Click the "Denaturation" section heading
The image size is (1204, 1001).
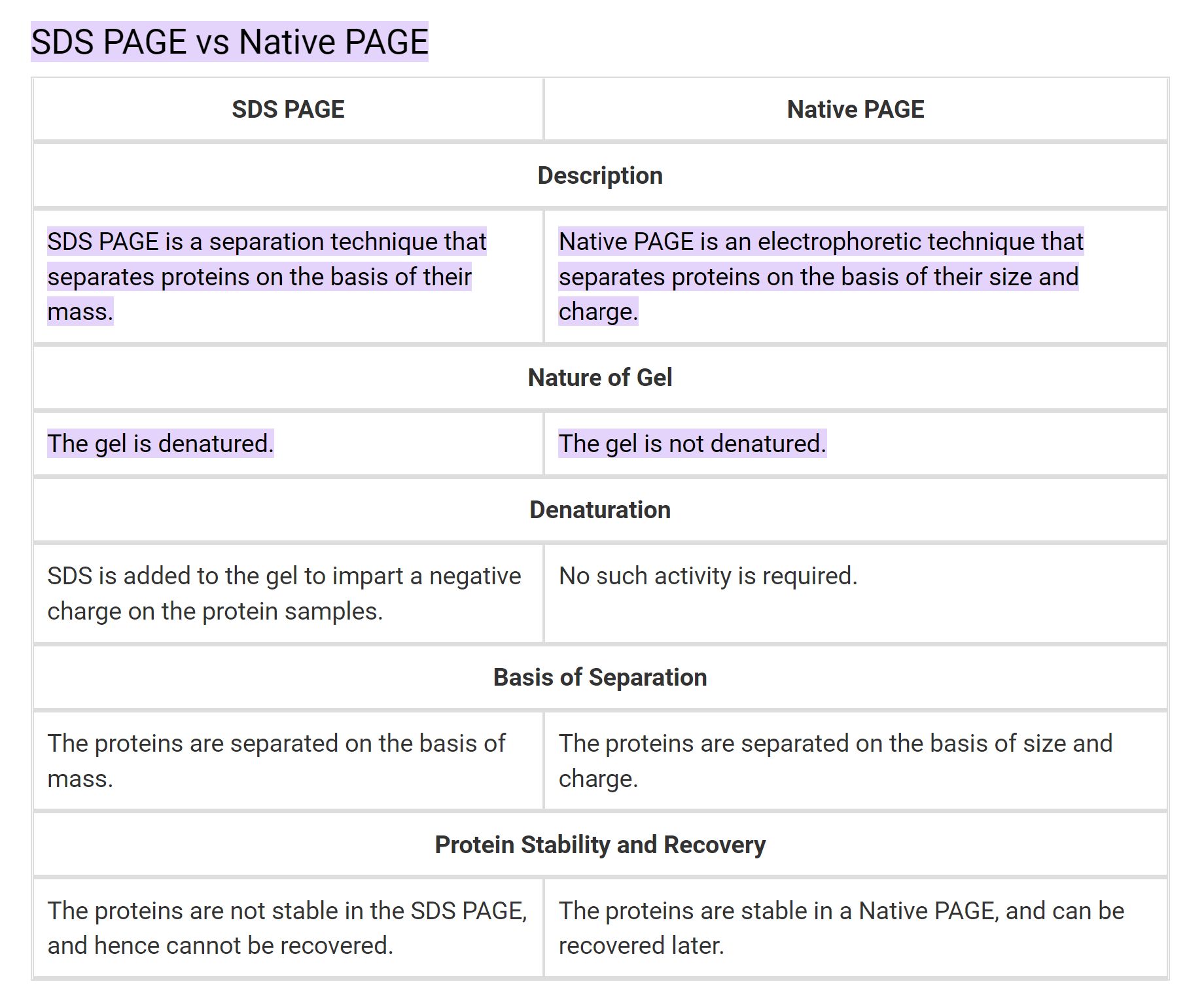(600, 510)
